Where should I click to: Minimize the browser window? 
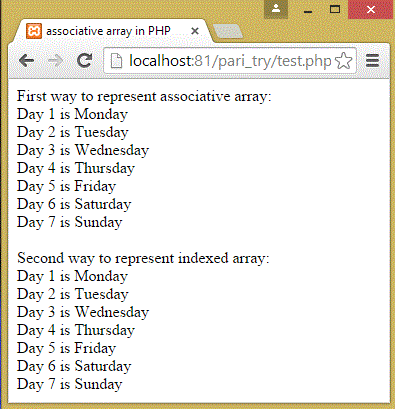[x=308, y=10]
